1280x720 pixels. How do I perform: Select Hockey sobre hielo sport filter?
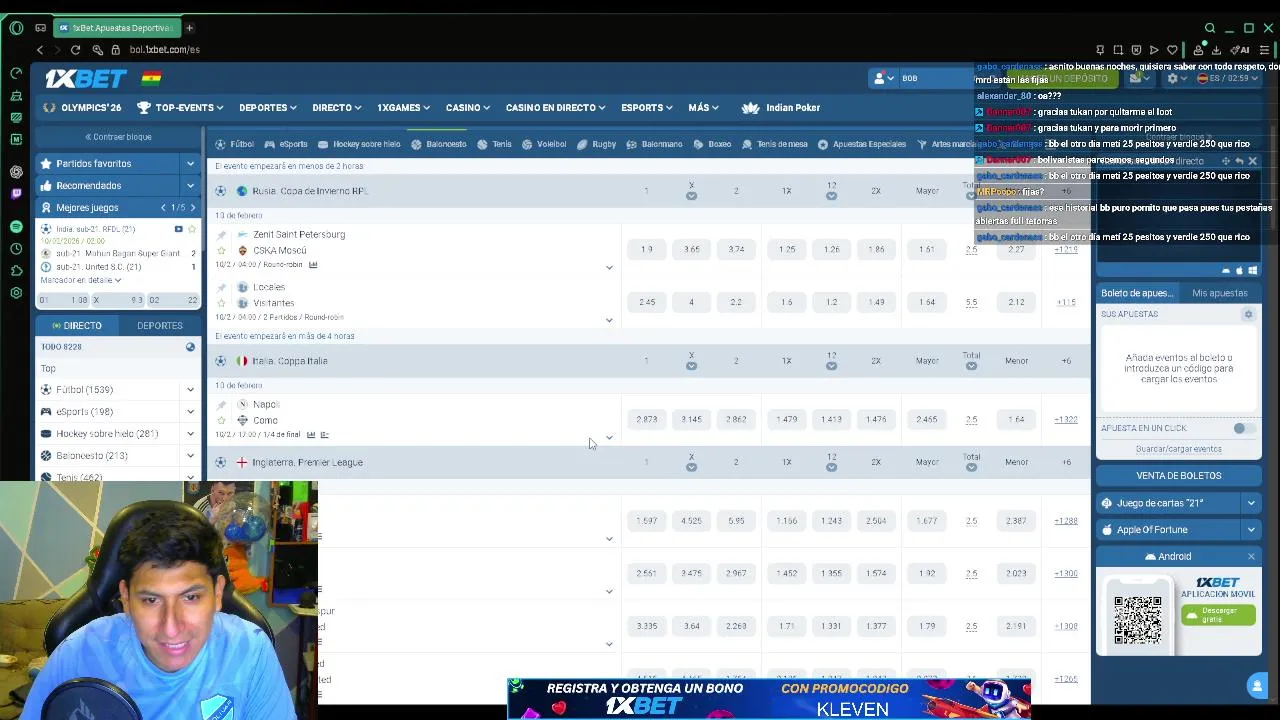359,144
